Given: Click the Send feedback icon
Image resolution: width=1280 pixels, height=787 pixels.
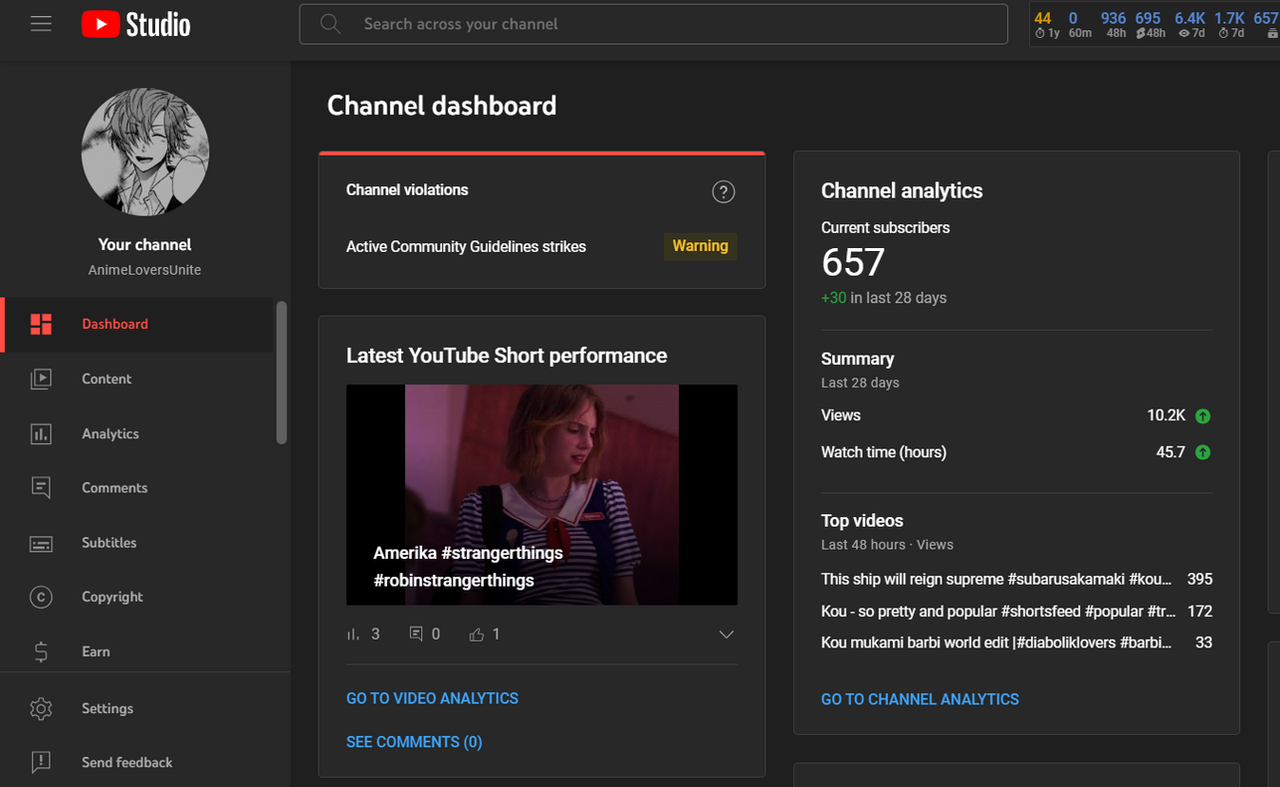Looking at the screenshot, I should click(41, 762).
